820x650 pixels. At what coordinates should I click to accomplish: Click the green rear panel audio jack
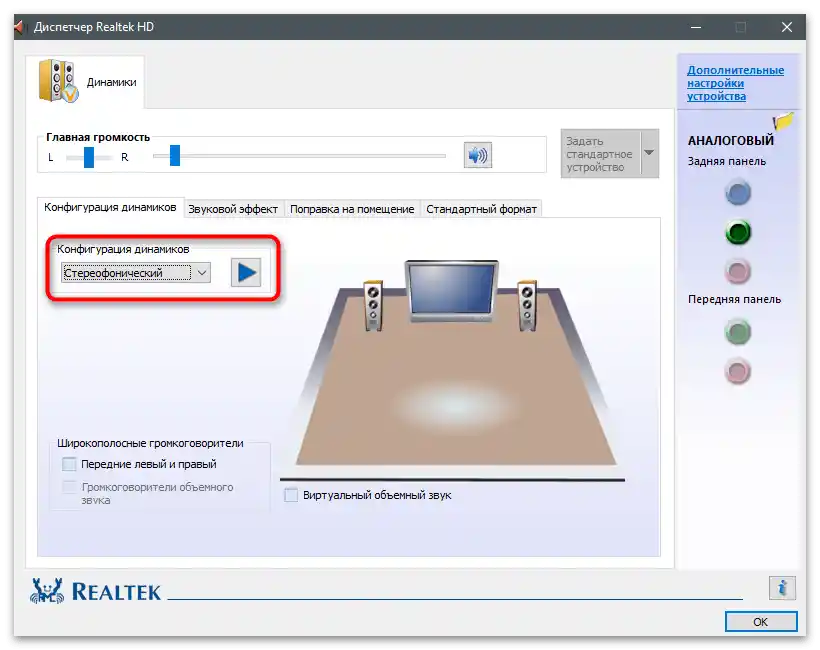[x=738, y=232]
